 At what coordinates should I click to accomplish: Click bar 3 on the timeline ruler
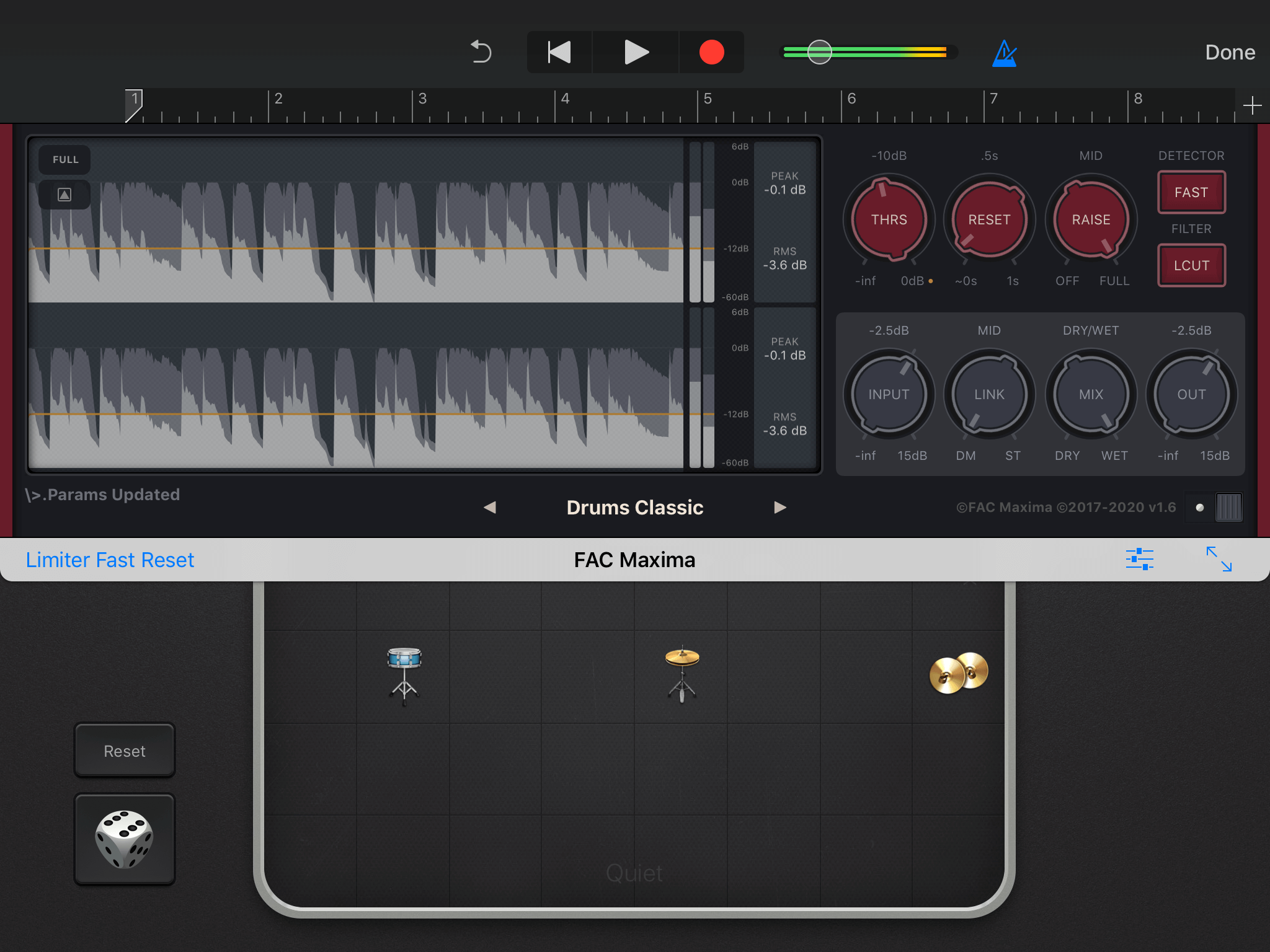click(x=422, y=99)
